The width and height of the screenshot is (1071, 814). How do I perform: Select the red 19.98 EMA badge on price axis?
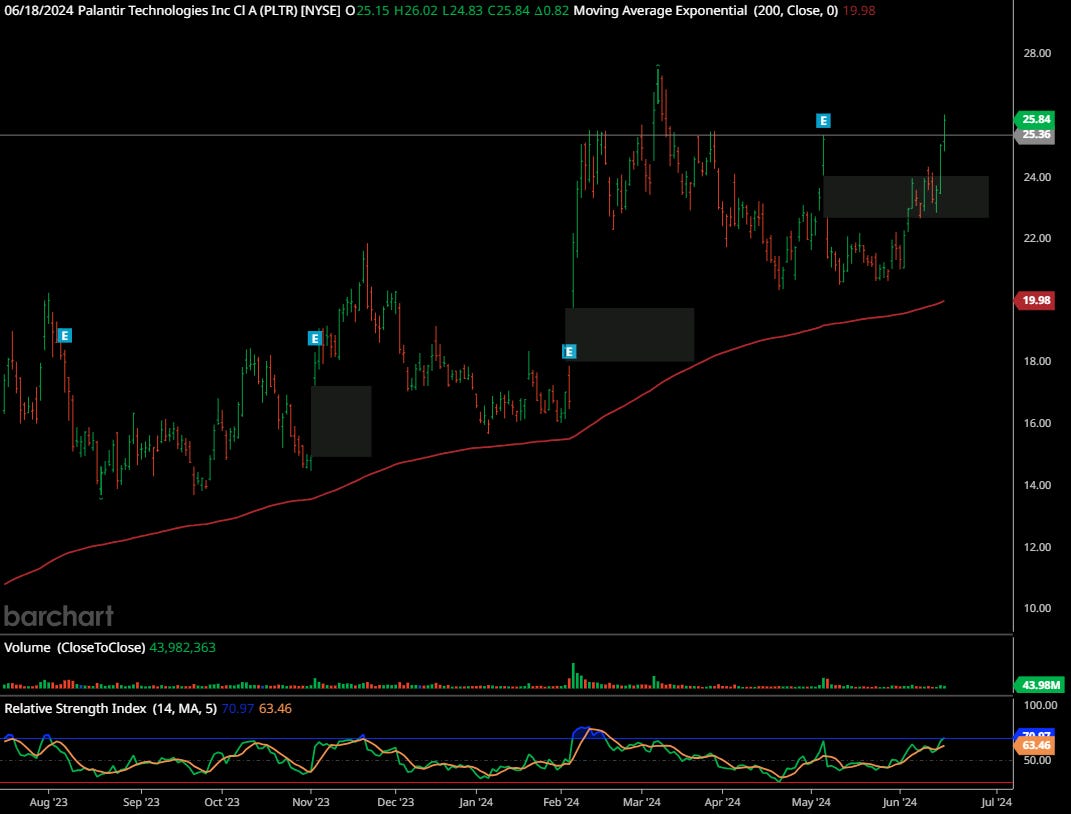1035,300
